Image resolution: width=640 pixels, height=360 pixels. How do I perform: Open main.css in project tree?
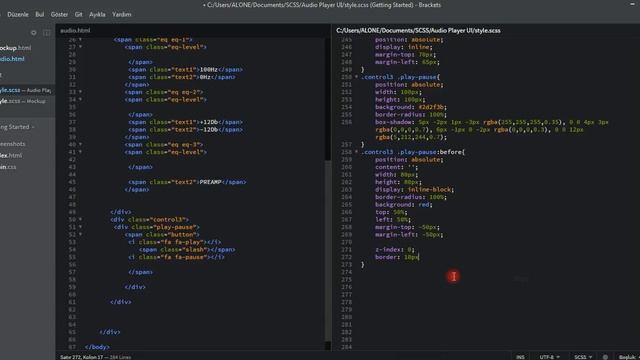tap(8, 167)
